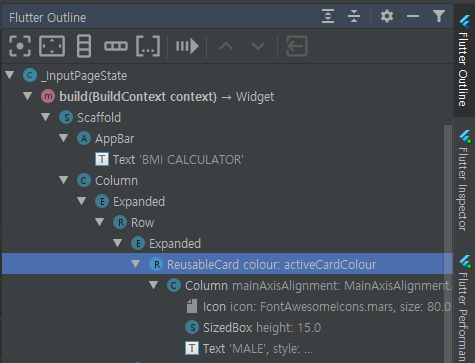475x363 pixels.
Task: Click the Wrap with Column icon
Action: click(84, 46)
